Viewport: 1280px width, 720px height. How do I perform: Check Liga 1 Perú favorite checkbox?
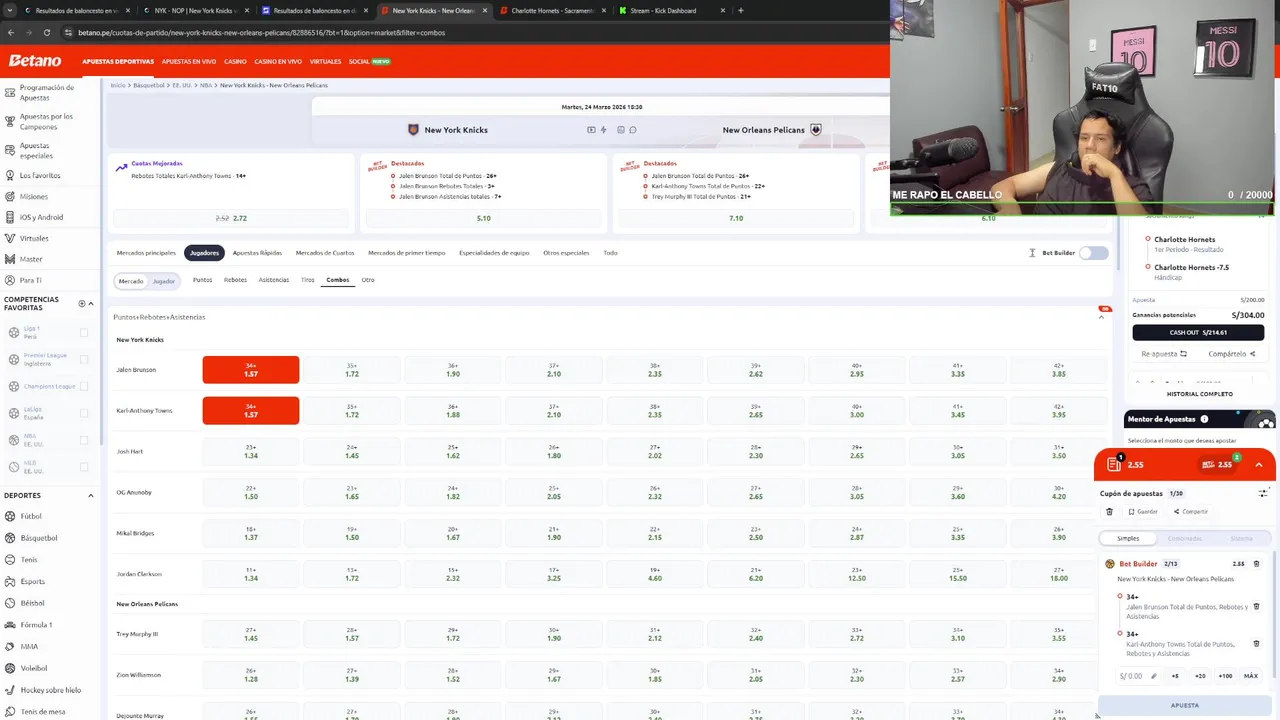(x=83, y=332)
